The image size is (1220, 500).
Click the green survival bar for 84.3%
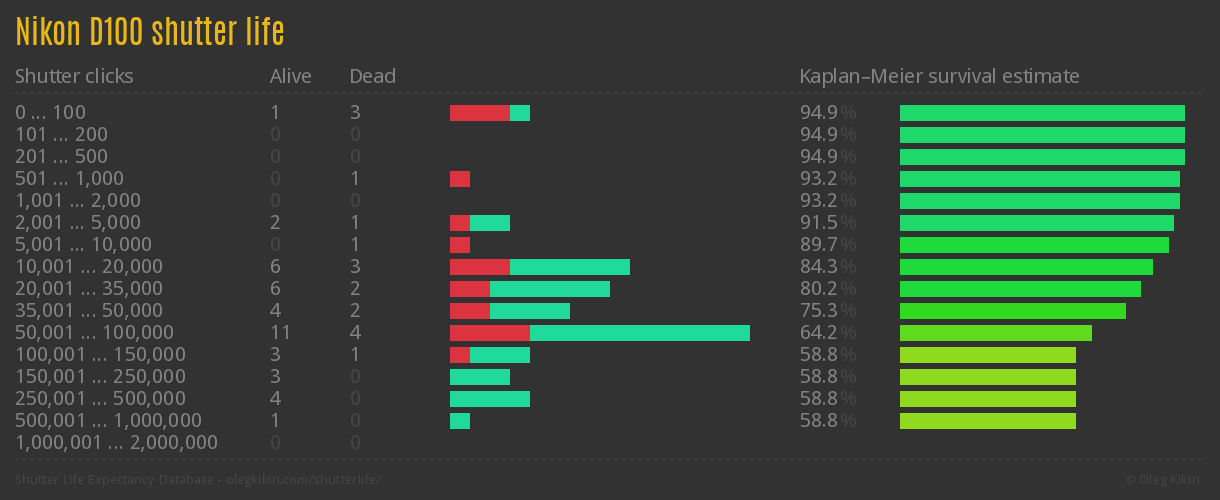(1026, 267)
